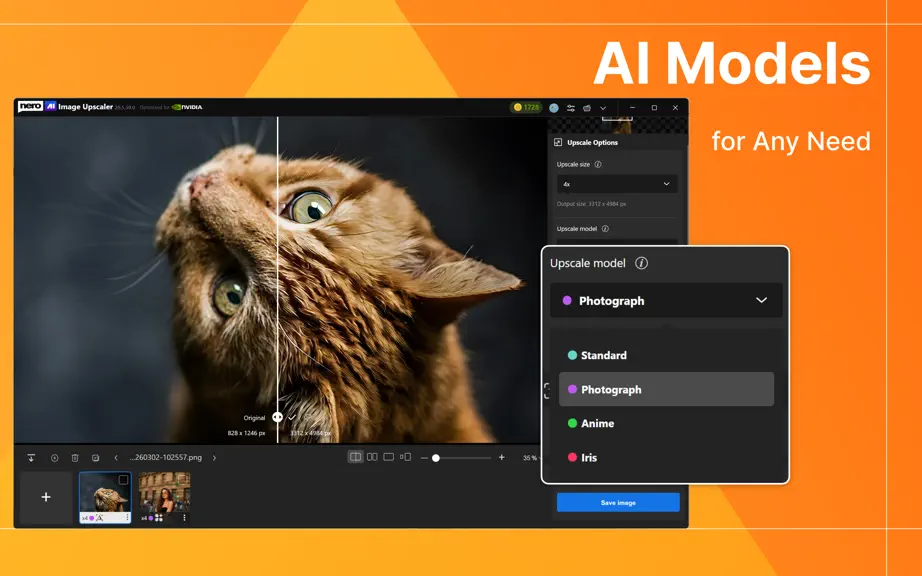Click the zoom level slider track

461,458
